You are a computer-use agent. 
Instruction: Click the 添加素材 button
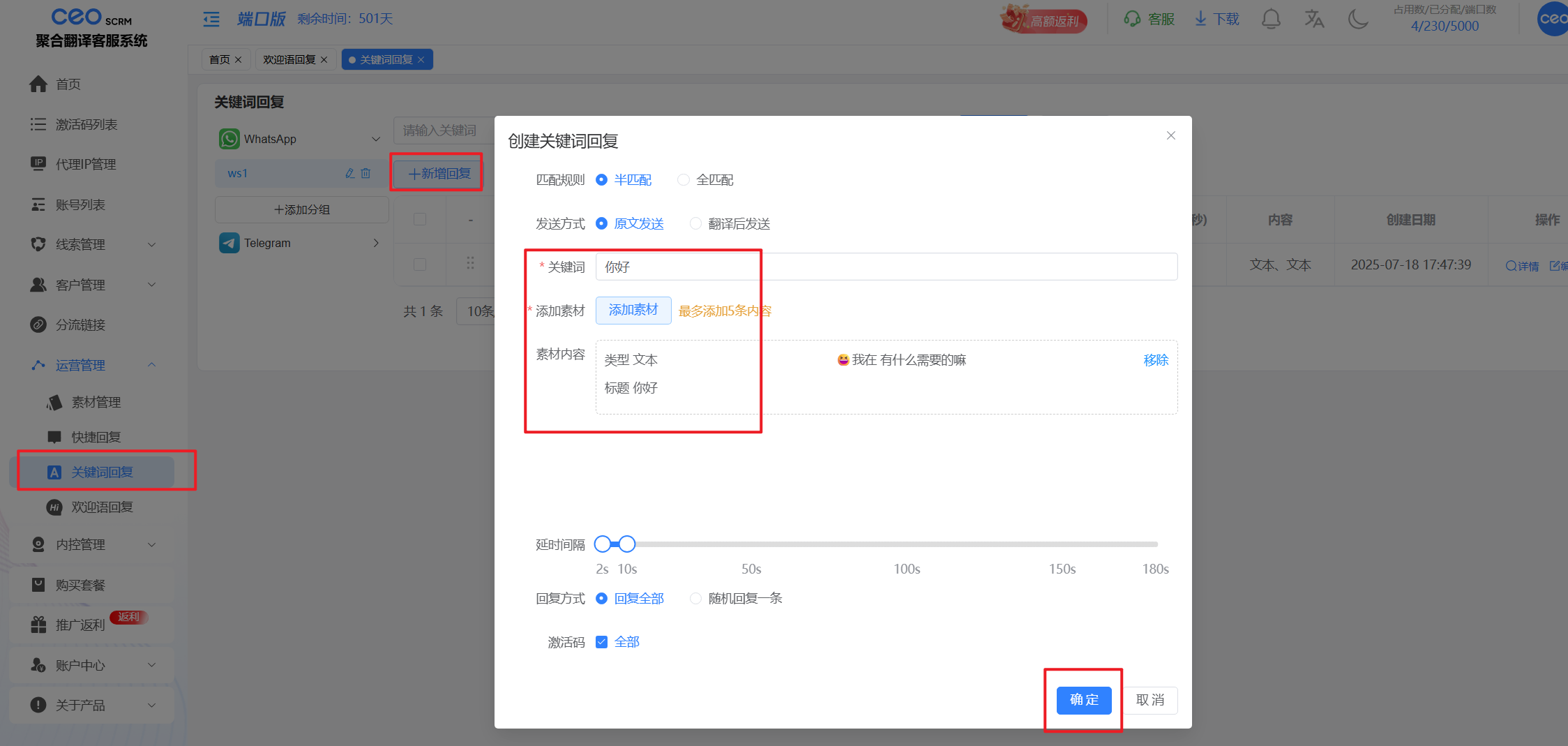(633, 310)
